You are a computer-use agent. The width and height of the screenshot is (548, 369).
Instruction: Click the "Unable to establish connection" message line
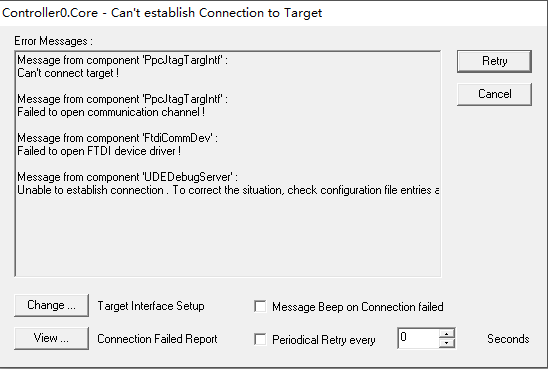(228, 190)
